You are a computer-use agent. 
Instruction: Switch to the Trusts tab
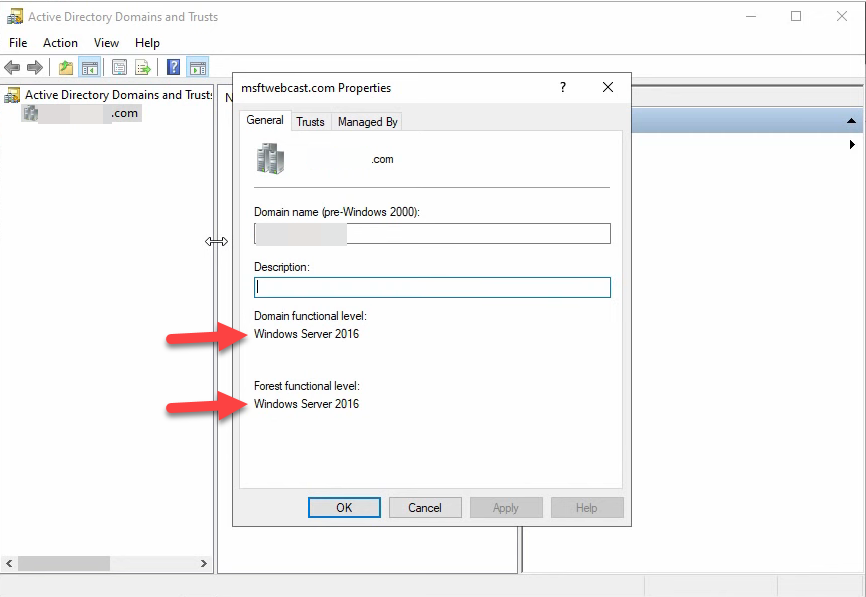point(310,122)
